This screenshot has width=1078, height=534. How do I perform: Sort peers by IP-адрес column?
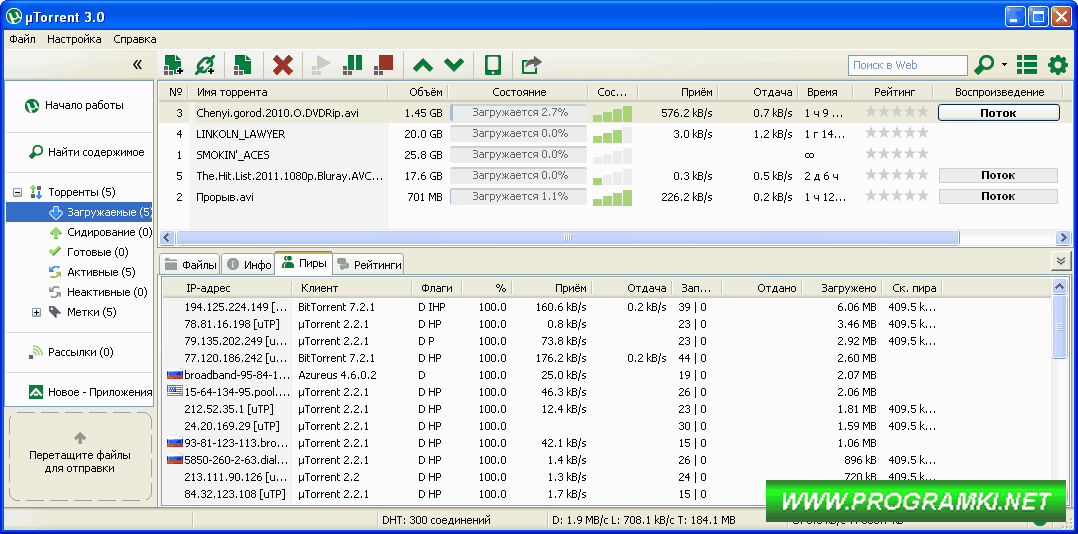tap(227, 288)
